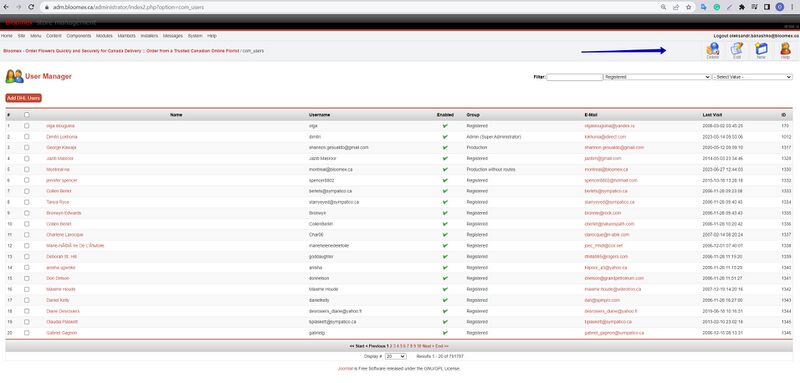Check the checkbox for Dimitri's row

(27, 137)
